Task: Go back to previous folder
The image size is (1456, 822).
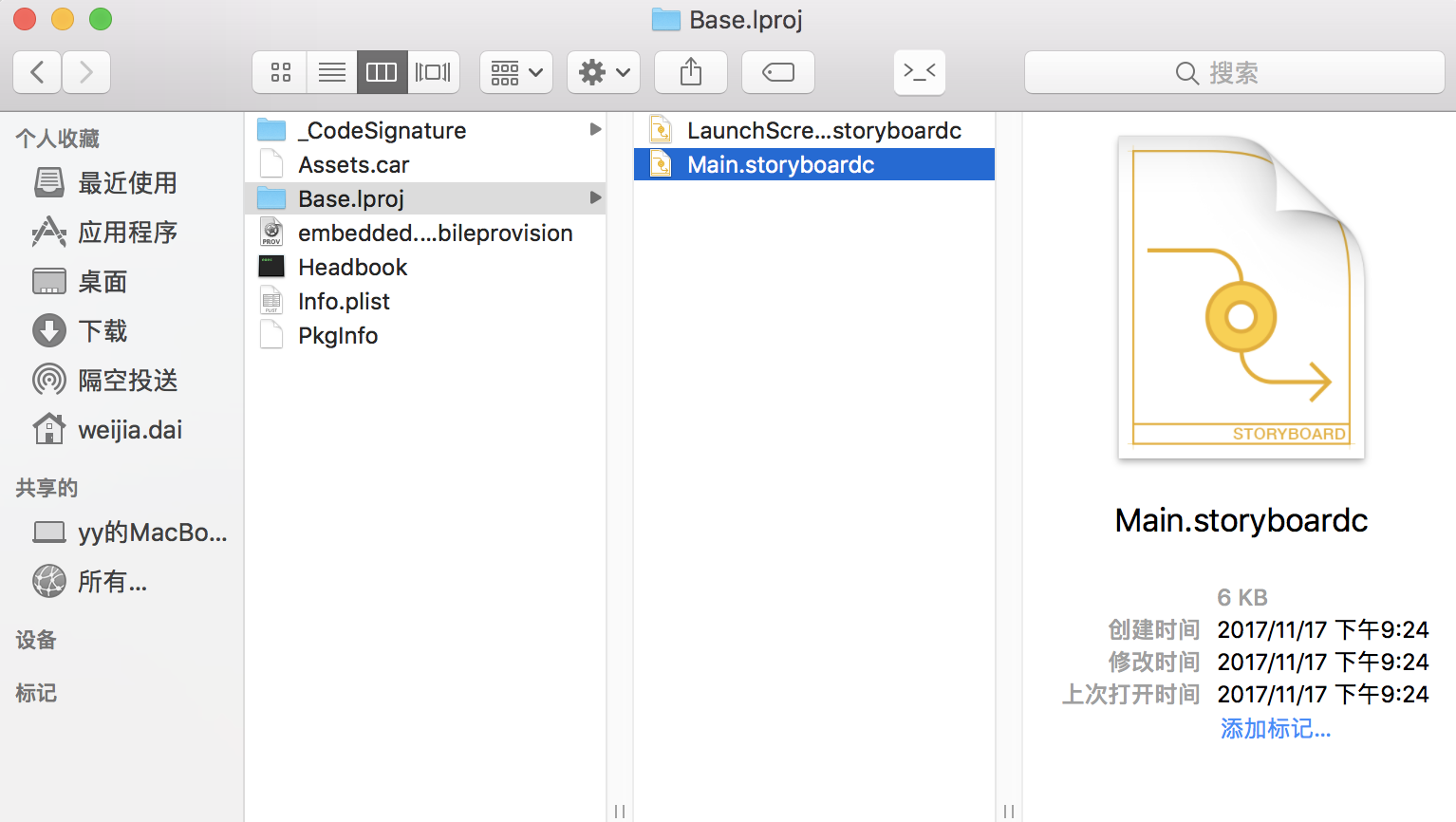Action: 38,72
